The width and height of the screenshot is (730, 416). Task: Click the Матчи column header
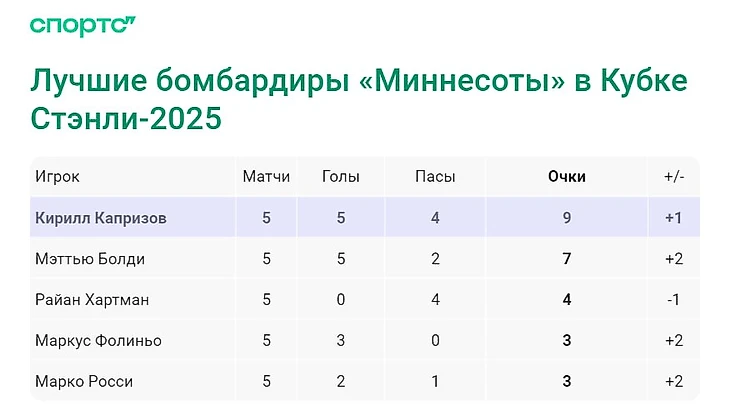tap(266, 177)
